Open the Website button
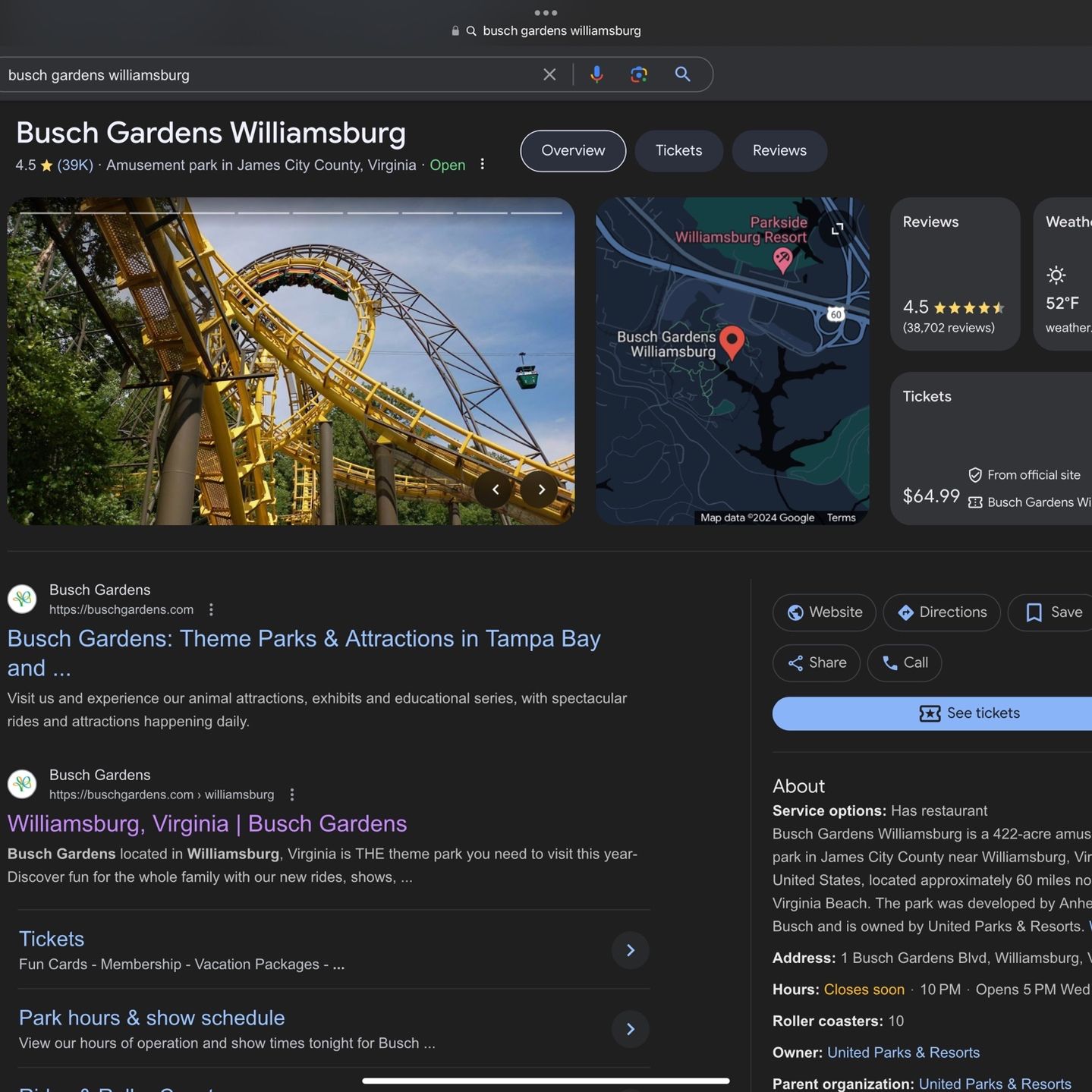The height and width of the screenshot is (1092, 1092). click(x=824, y=612)
